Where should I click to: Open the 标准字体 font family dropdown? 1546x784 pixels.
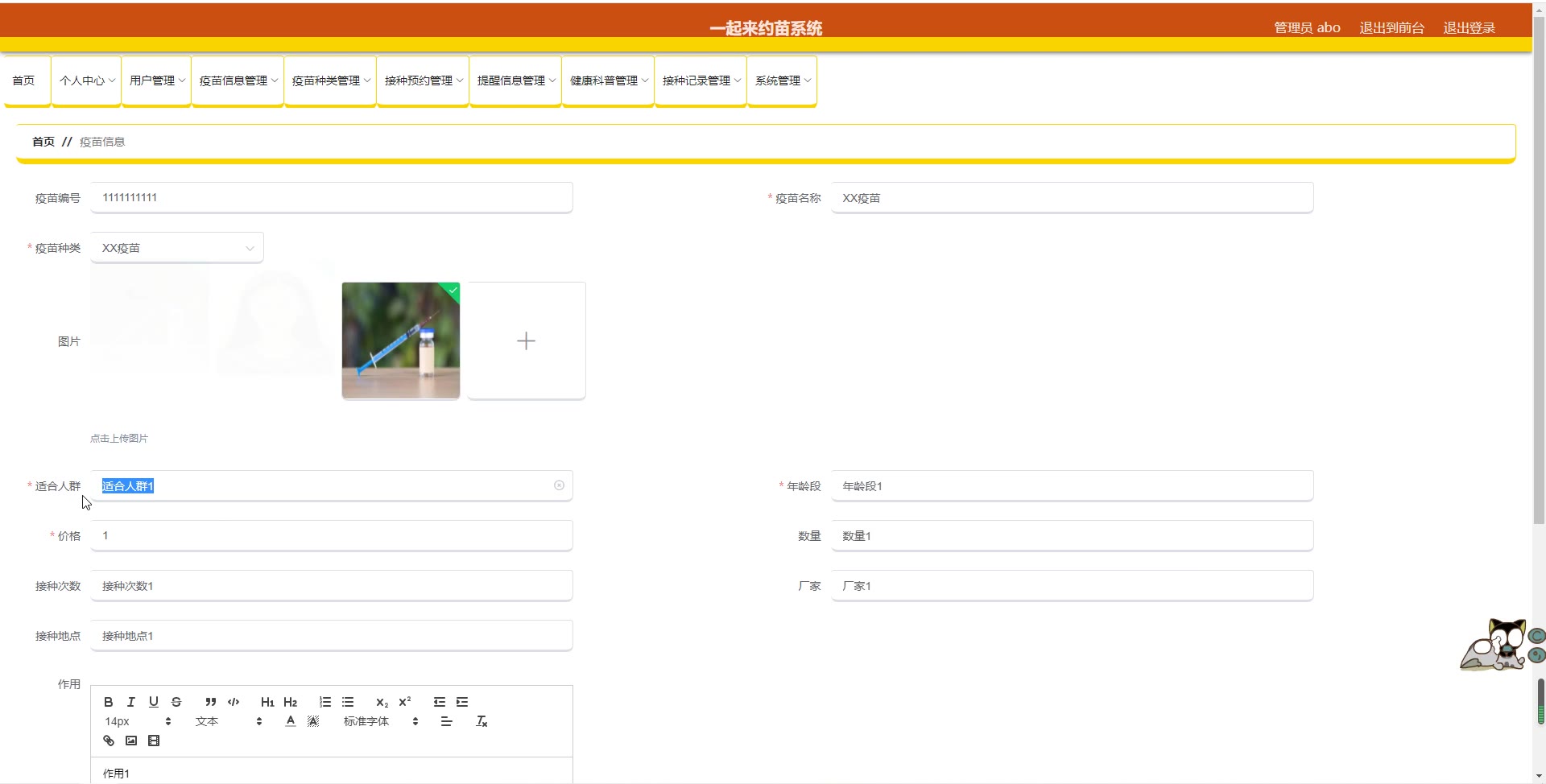pos(381,721)
